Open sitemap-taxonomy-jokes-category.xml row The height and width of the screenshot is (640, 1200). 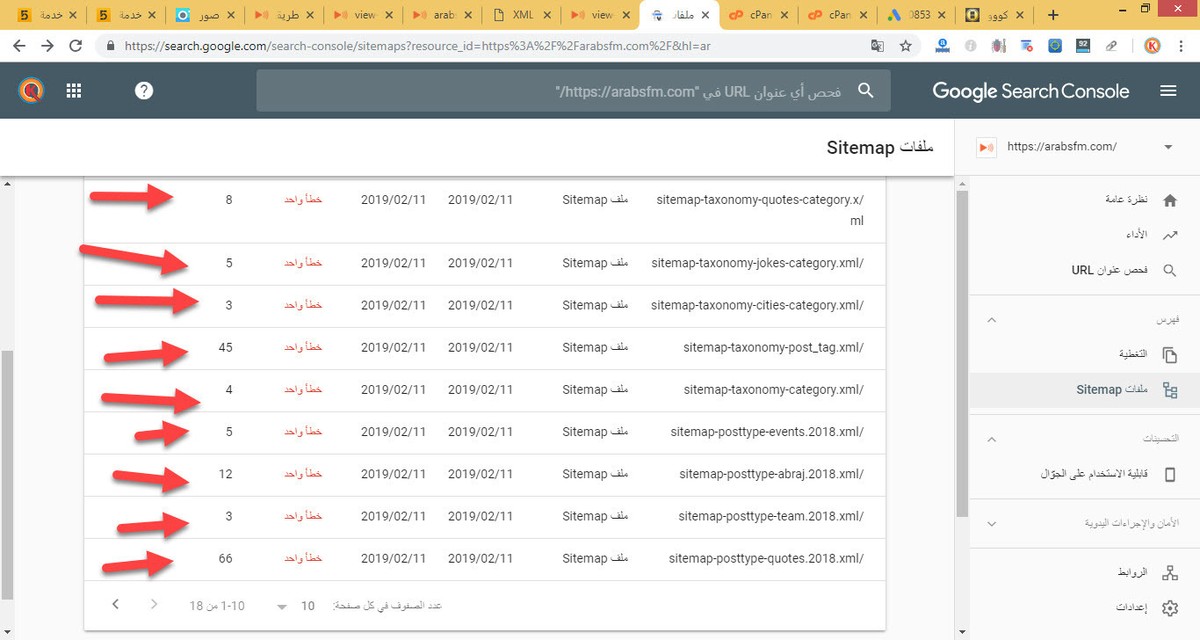tap(485, 264)
